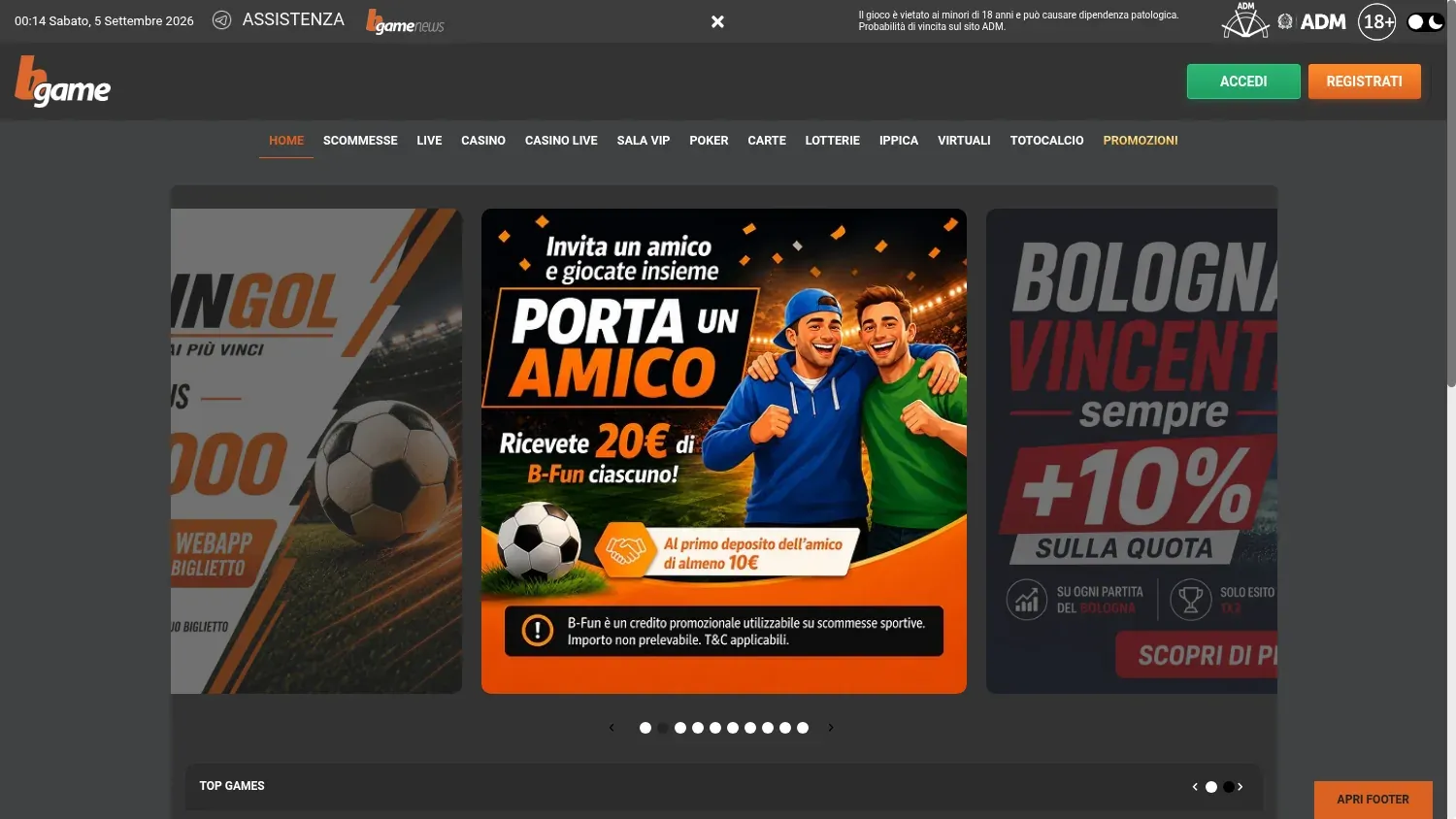
Task: Select the fifth banner carousel dot
Action: pyautogui.click(x=715, y=728)
